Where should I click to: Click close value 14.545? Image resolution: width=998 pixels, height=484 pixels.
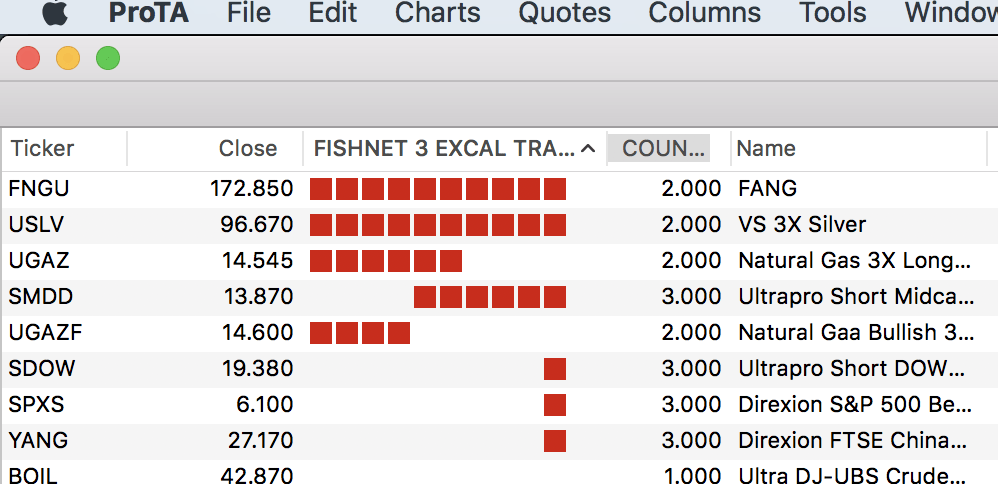tap(257, 260)
